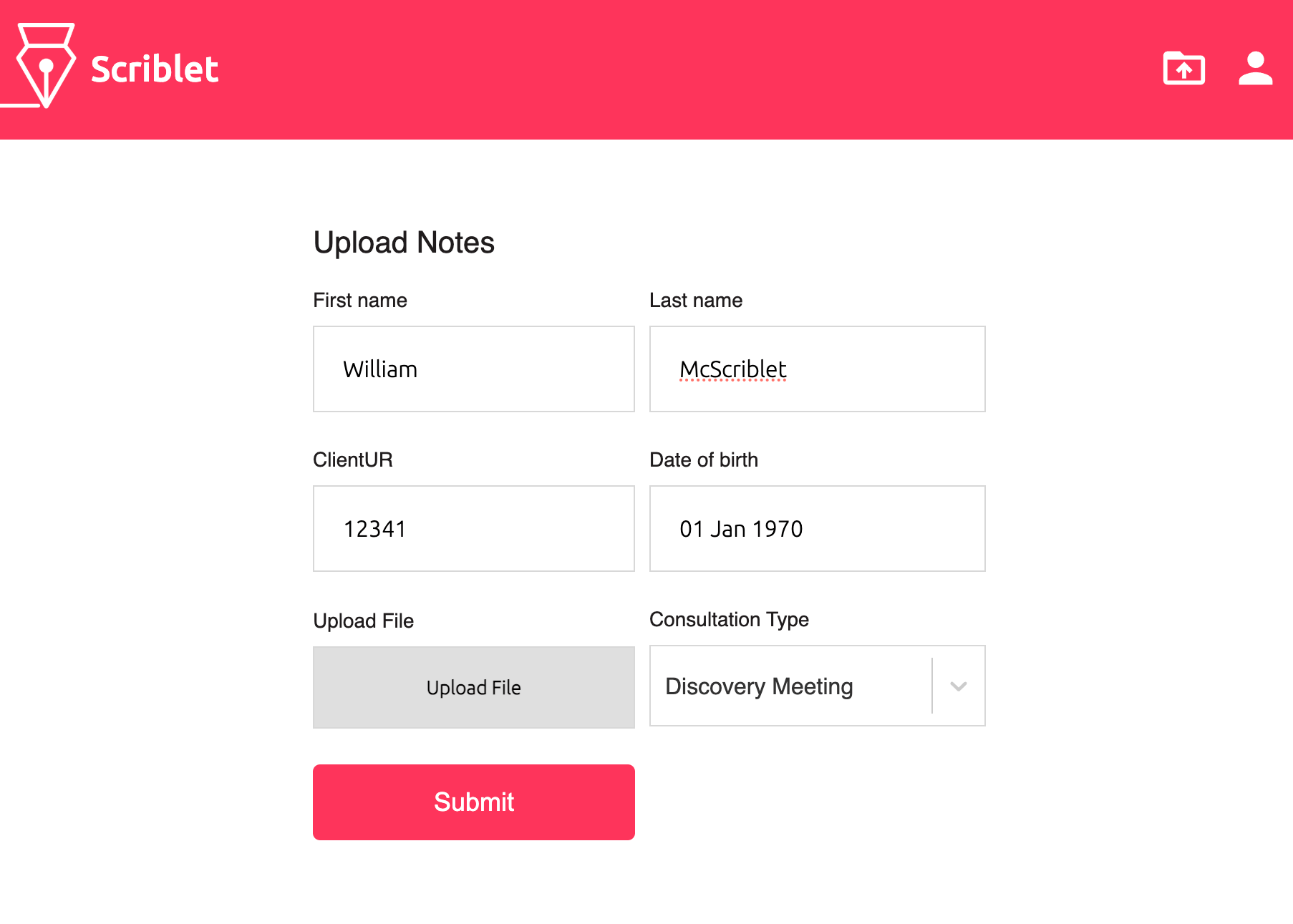Click the Upload Notes heading
Screen dimensions: 1293x924
404,243
